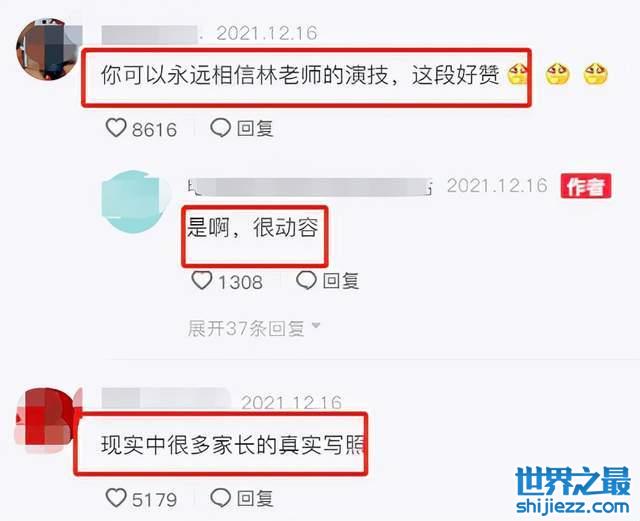Tap the first smiling emoji in top comment

click(518, 75)
